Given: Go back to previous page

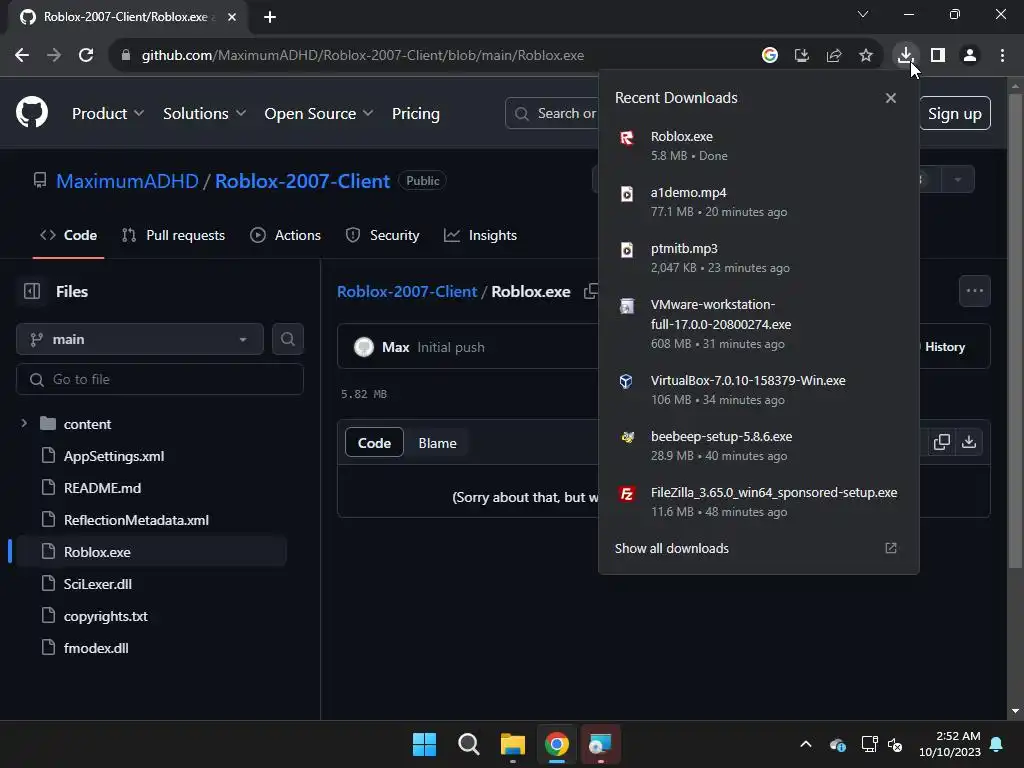Looking at the screenshot, I should click(x=22, y=55).
